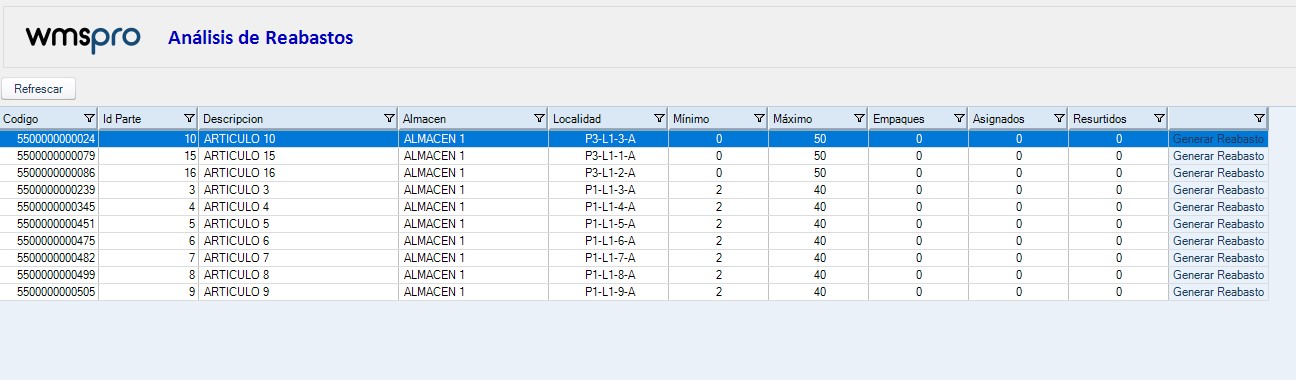
Task: Click the wmspro logo
Action: click(x=83, y=38)
